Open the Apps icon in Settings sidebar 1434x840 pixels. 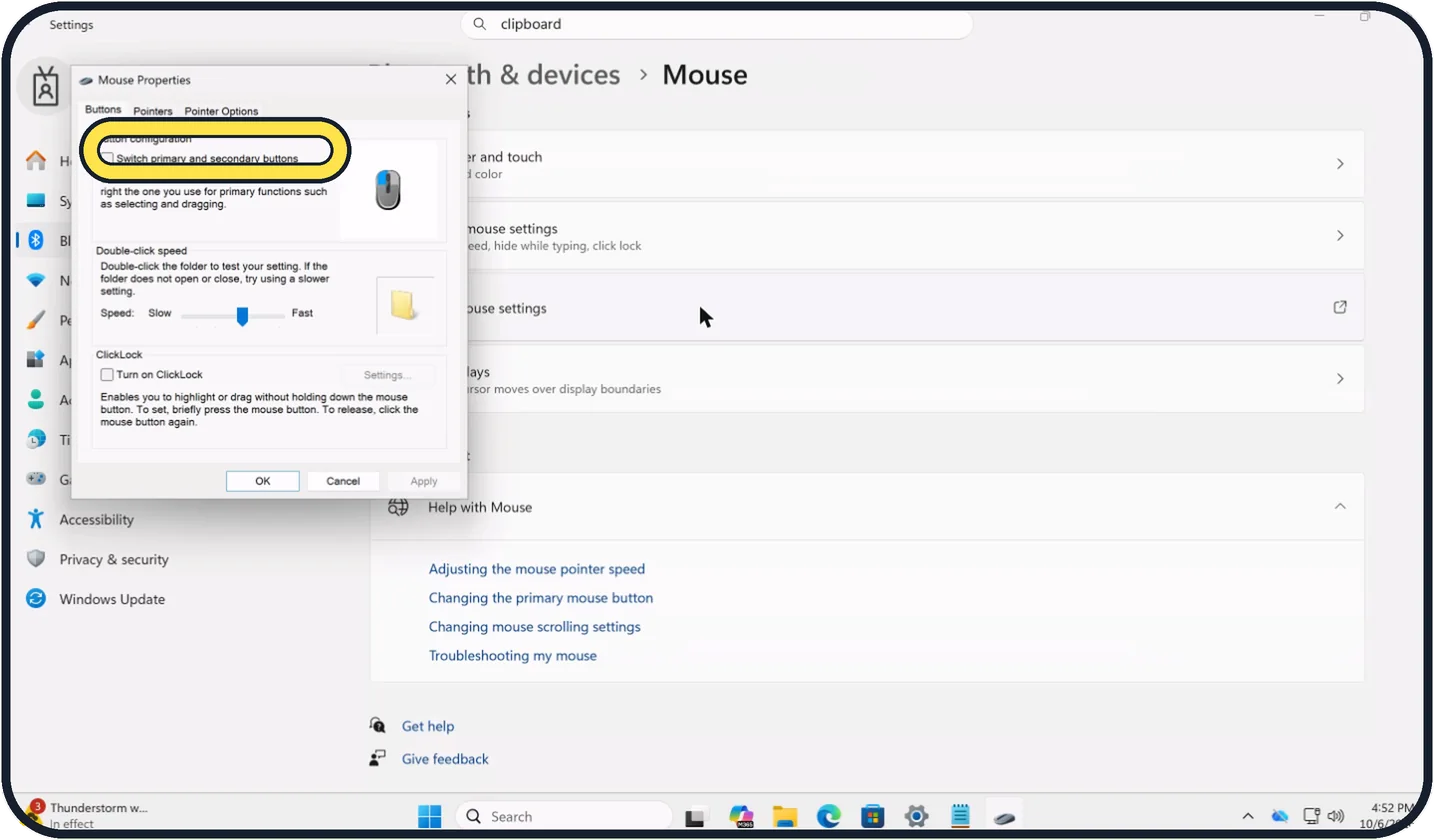click(36, 360)
